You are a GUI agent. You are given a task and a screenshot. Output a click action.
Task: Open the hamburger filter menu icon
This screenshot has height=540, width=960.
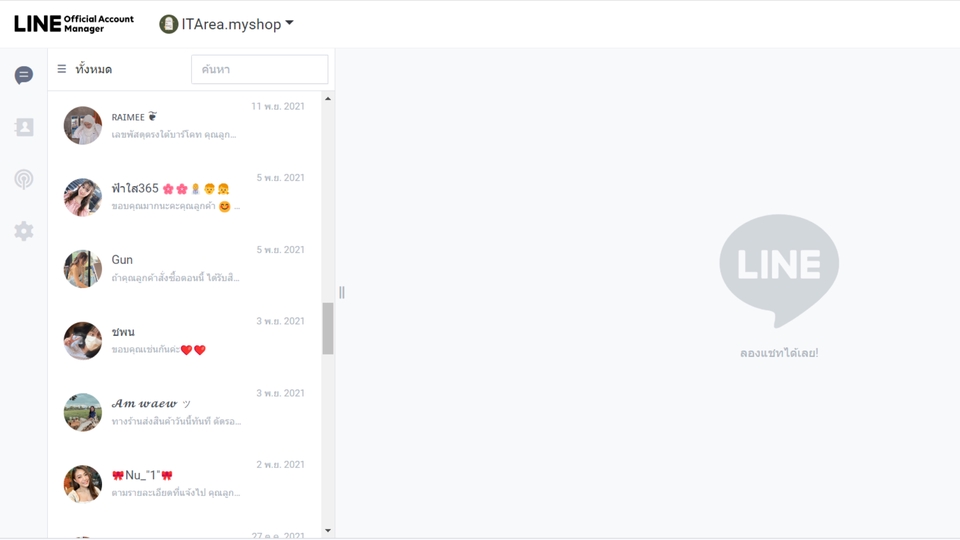62,69
